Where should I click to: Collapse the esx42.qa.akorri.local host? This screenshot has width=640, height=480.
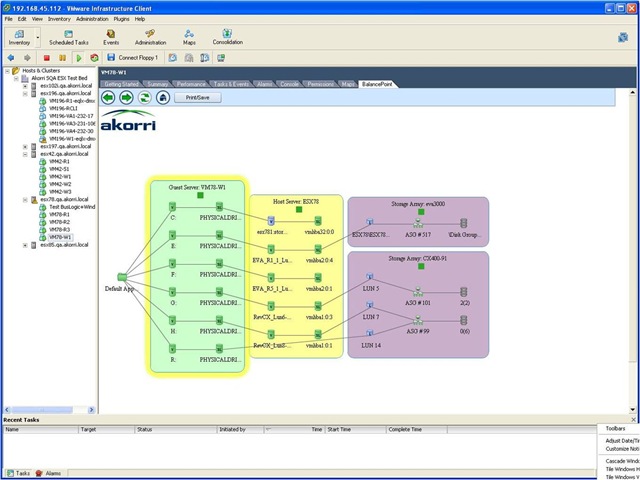coord(25,154)
